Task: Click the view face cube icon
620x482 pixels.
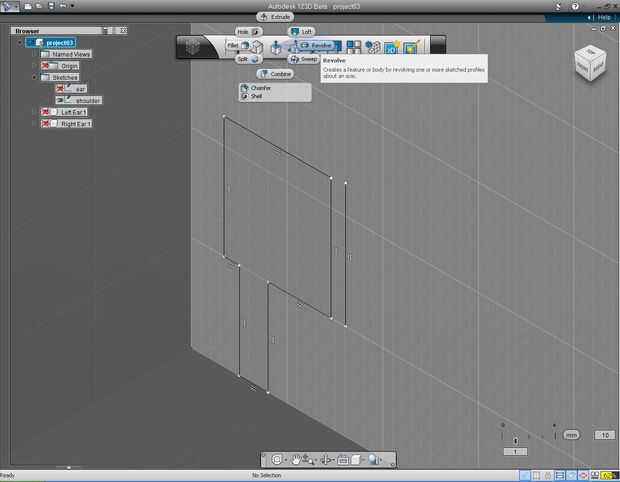Action: pyautogui.click(x=356, y=459)
